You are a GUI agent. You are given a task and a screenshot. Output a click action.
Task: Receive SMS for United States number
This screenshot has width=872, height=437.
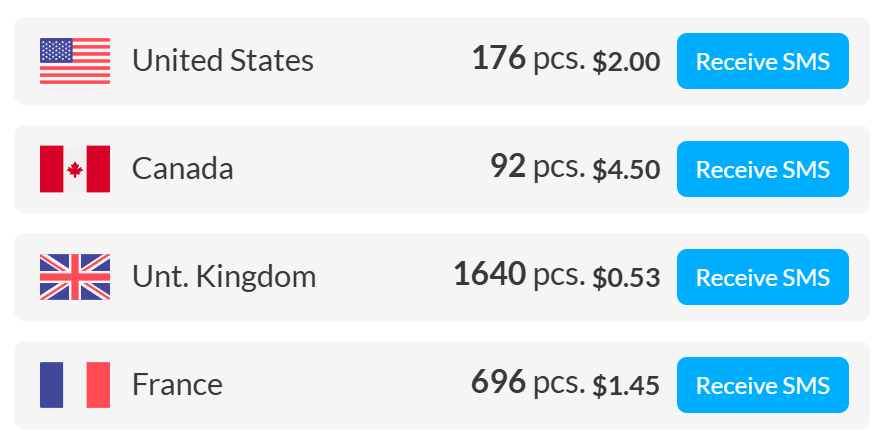click(762, 61)
